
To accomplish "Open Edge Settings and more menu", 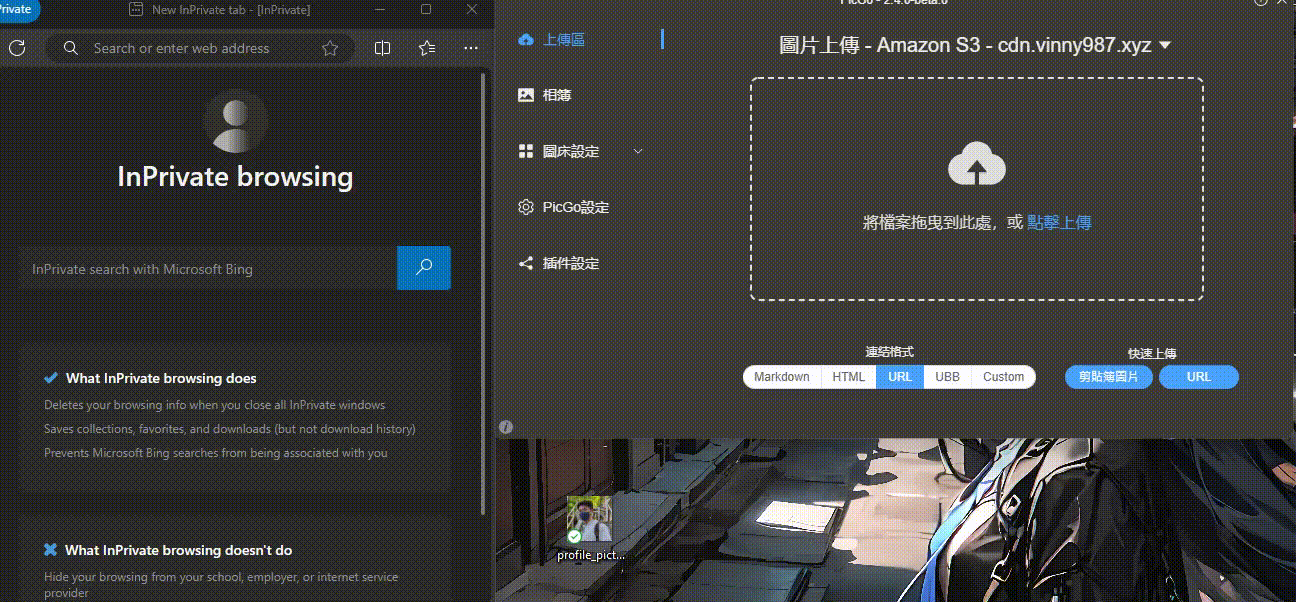I will [x=470, y=48].
